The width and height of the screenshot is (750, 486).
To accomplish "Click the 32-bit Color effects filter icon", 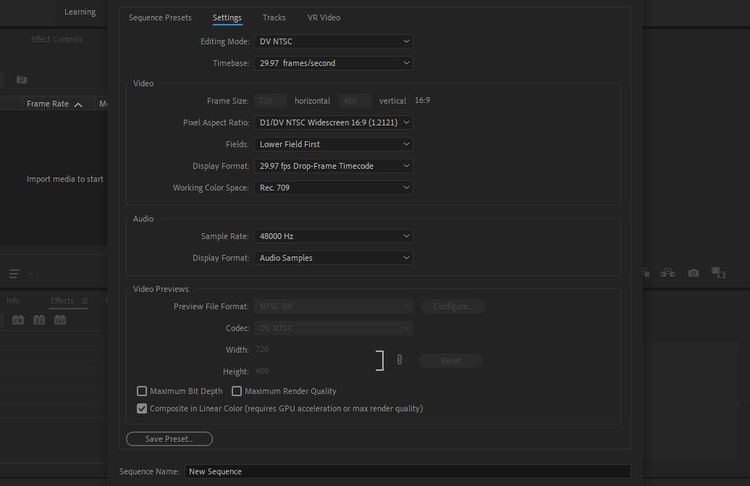I will [x=39, y=320].
